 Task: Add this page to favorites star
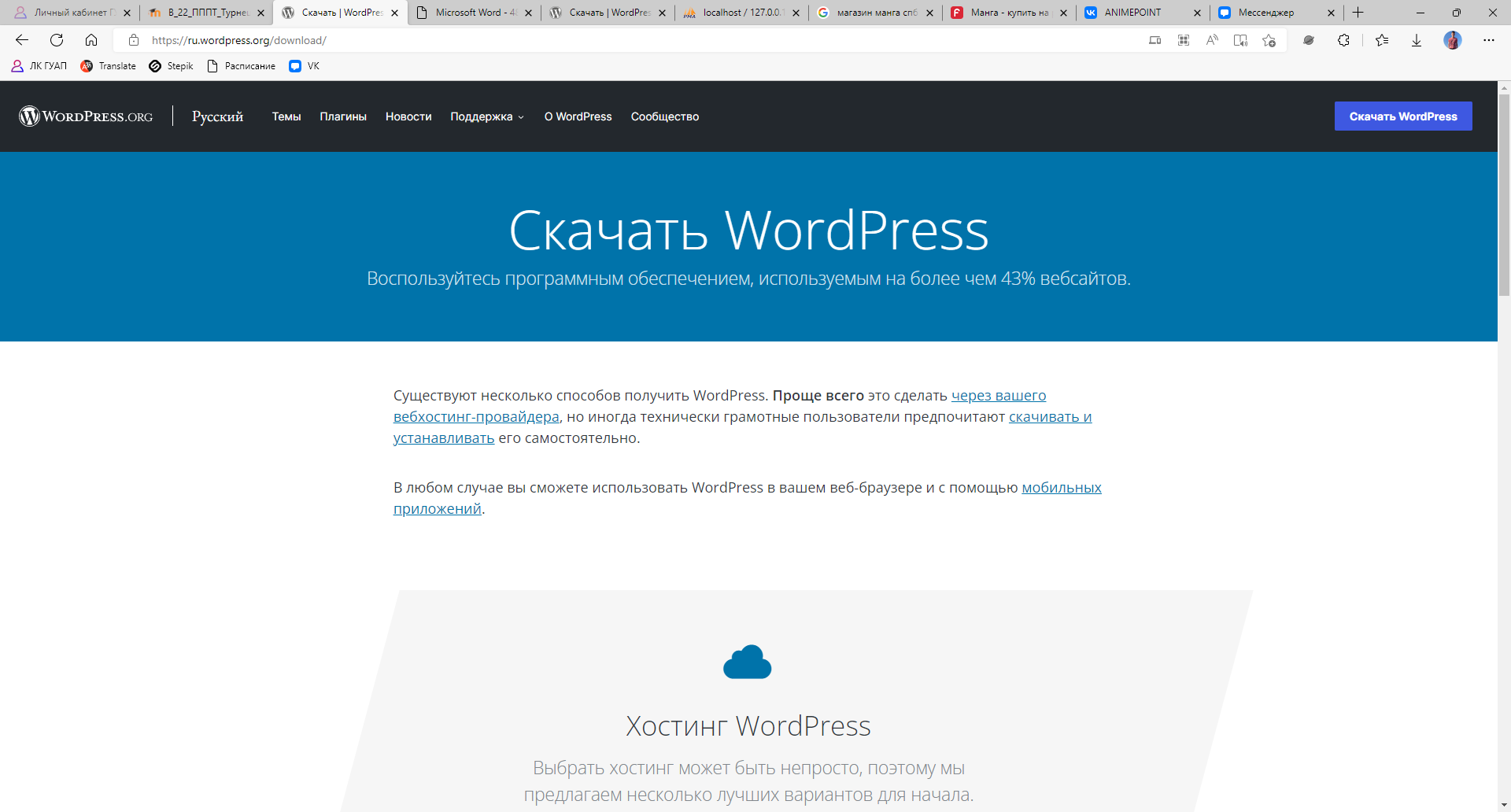point(1269,40)
